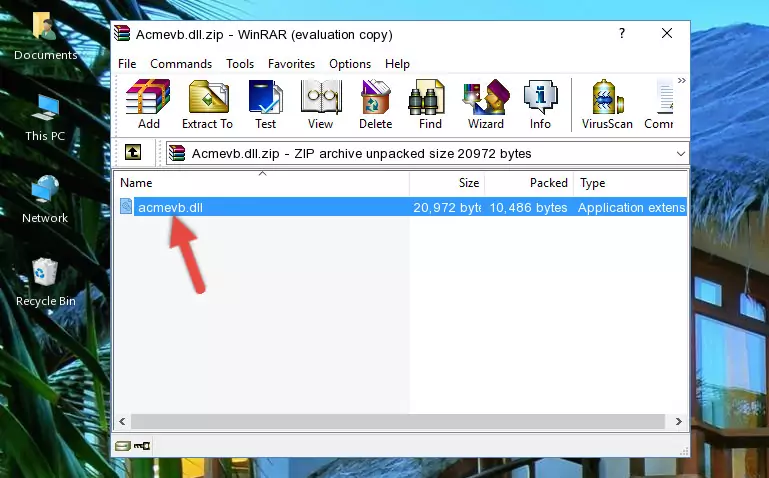Viewport: 769px width, 478px height.
Task: Click the Application extension type value
Action: (632, 207)
